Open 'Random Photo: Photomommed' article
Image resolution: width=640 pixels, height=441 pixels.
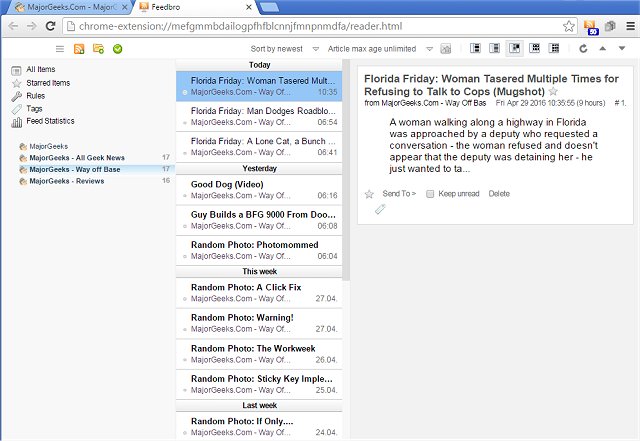(259, 250)
